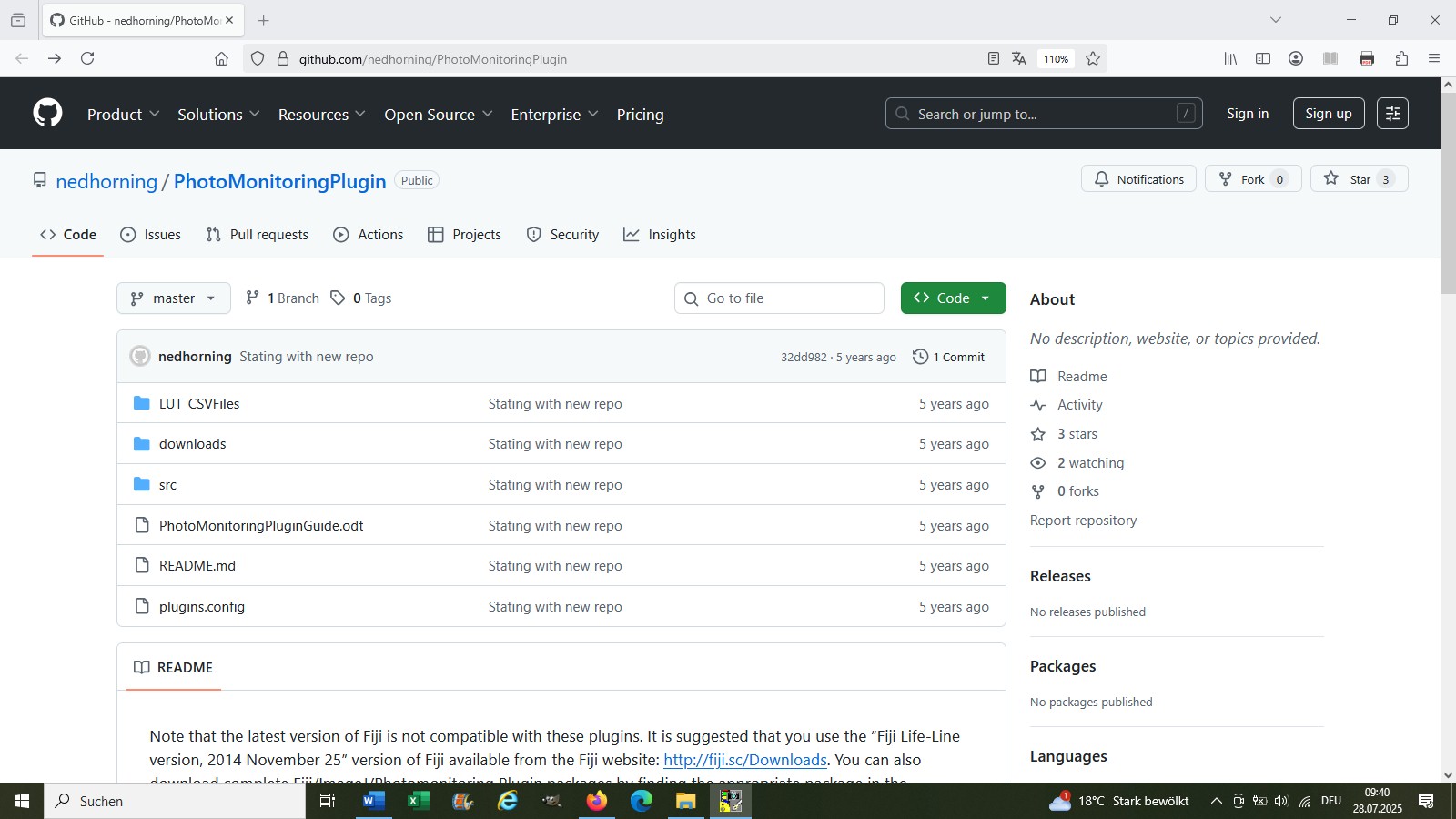1456x819 pixels.
Task: Open the extensions puzzle icon
Action: coord(1401,58)
